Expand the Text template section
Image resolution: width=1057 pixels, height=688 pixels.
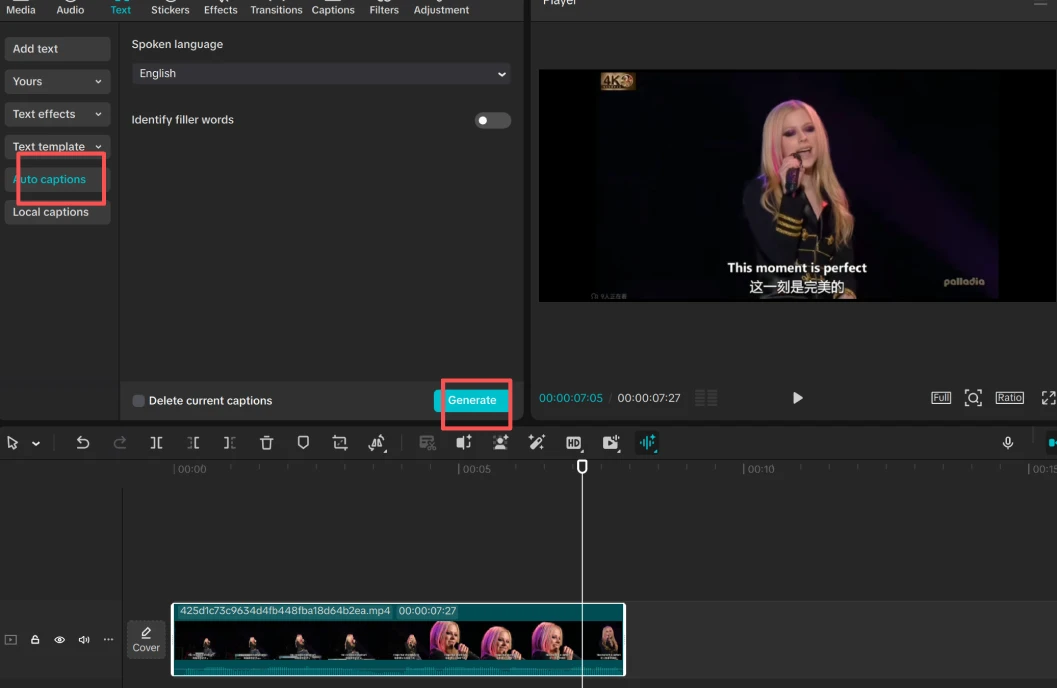coord(57,146)
